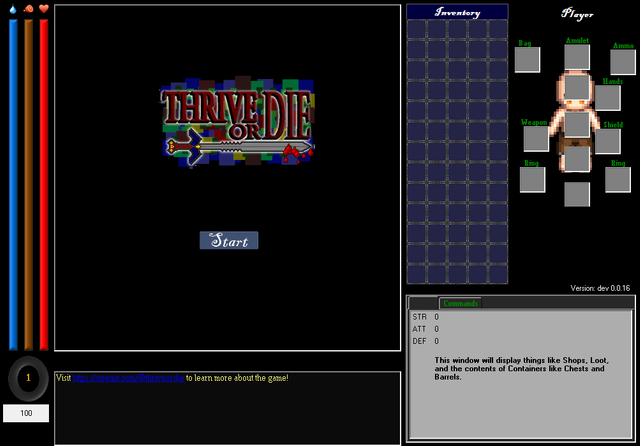The image size is (640, 446).
Task: Select the Amulet equipment slot
Action: tap(577, 58)
